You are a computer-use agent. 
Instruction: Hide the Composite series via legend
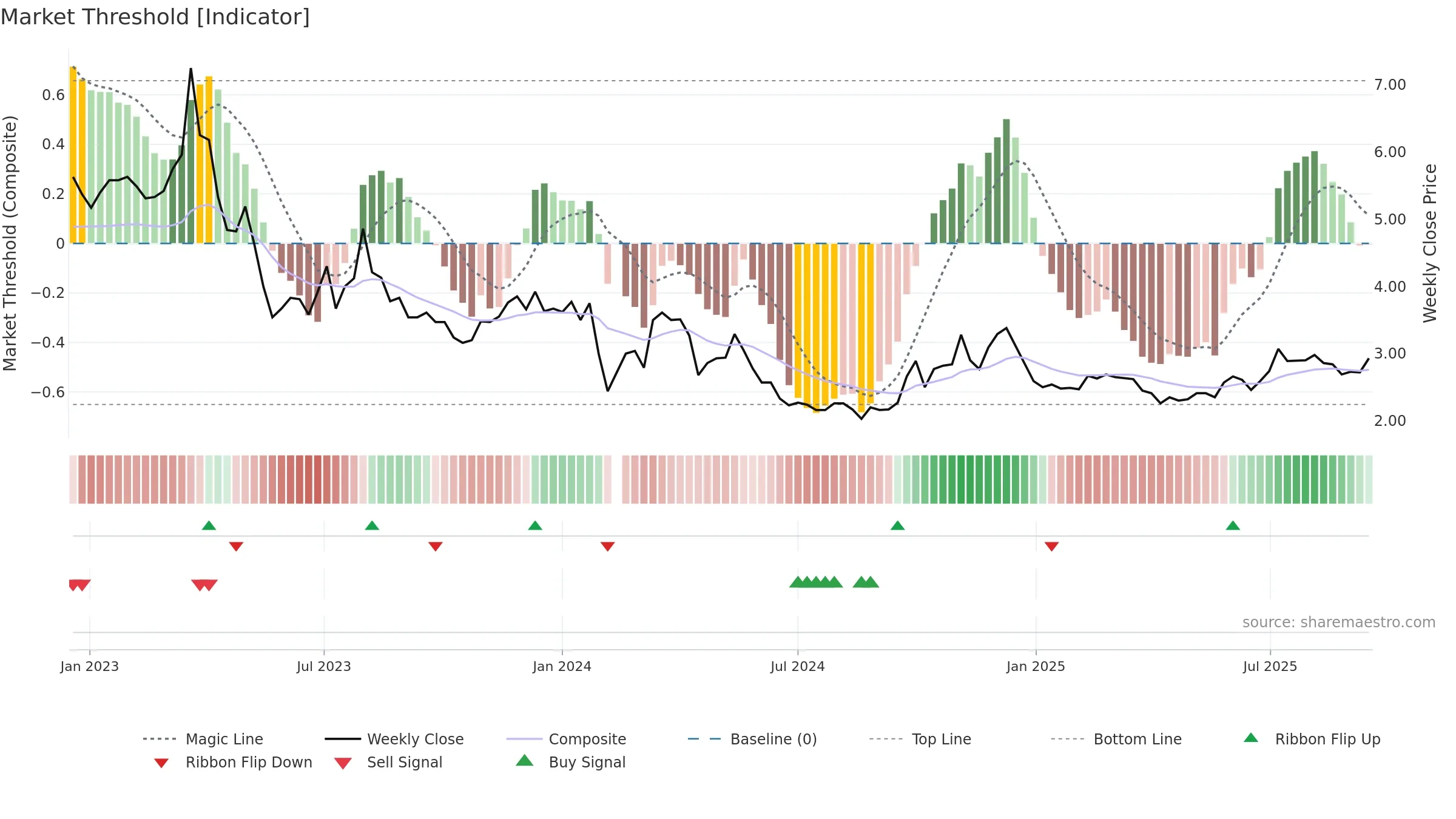(566, 739)
